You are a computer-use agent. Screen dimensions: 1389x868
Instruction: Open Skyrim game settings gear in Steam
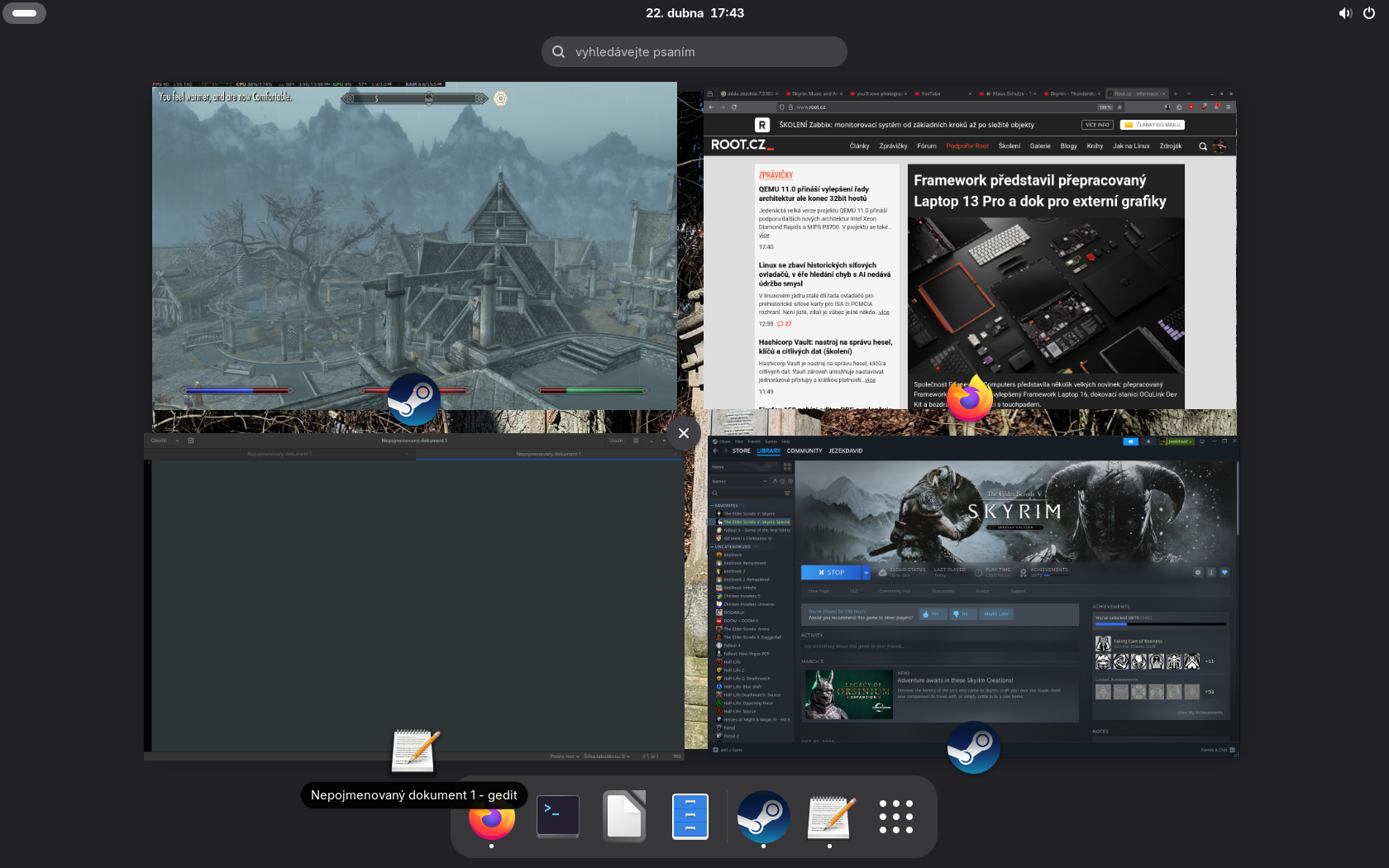pyautogui.click(x=1198, y=572)
